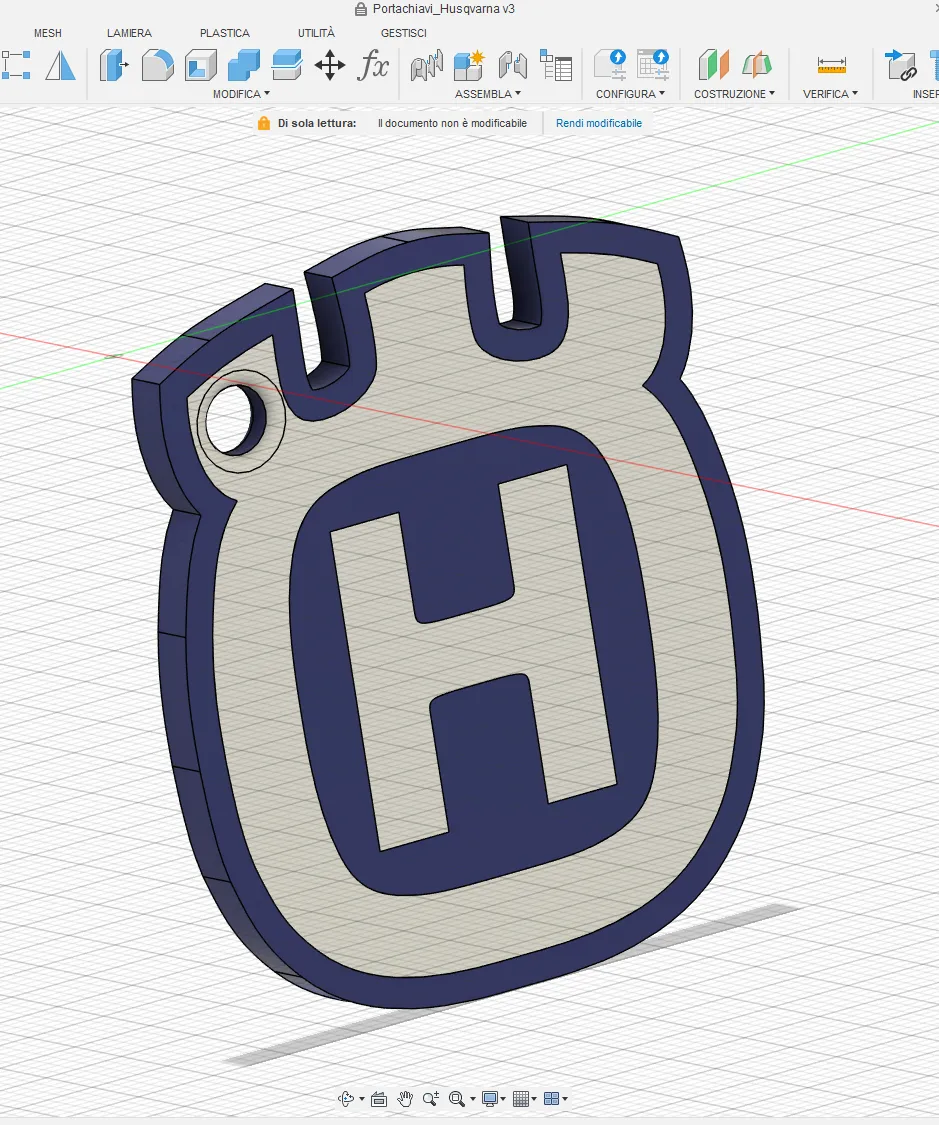Select the Fillet tool

(158, 66)
